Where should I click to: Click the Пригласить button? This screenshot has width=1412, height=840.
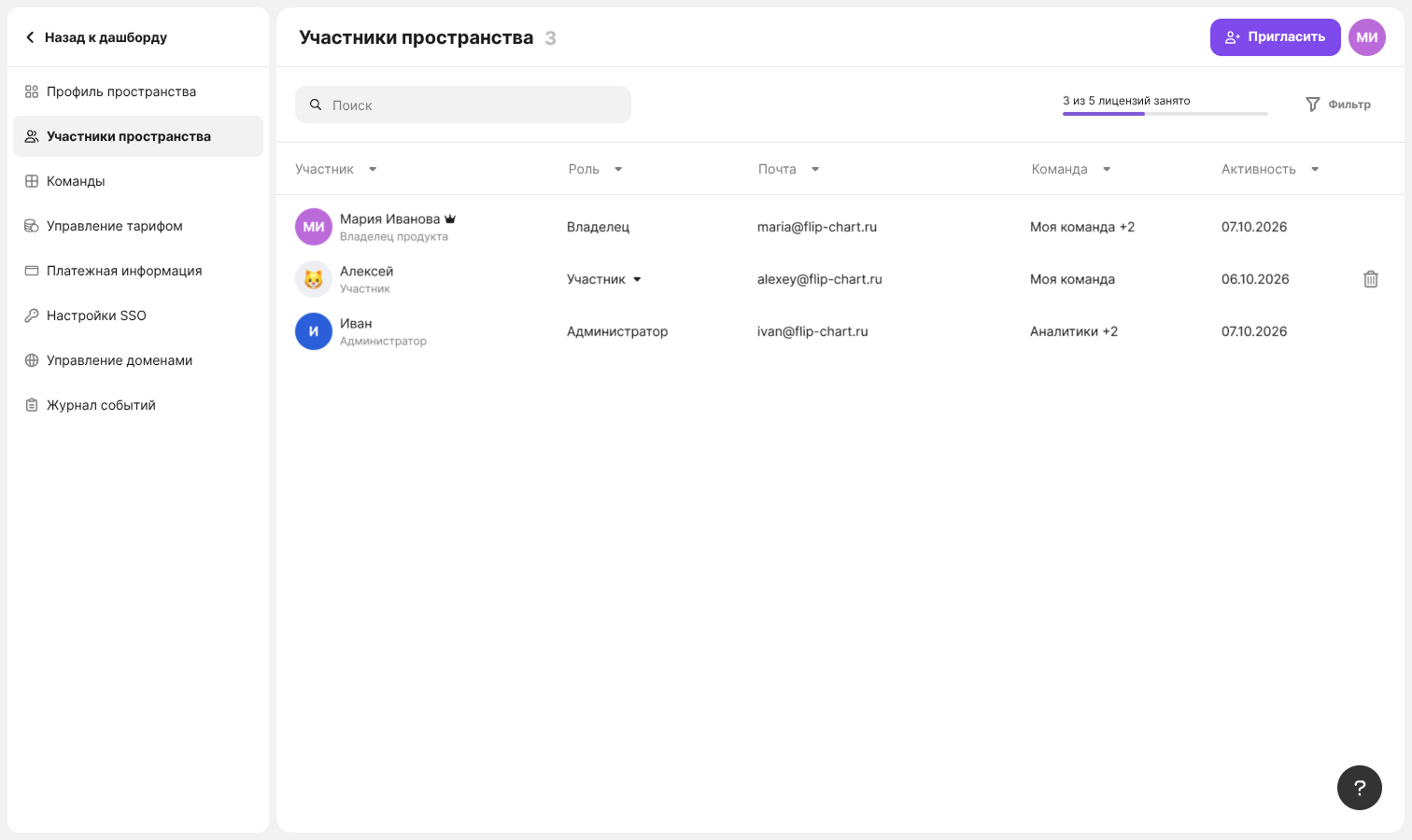[x=1275, y=37]
